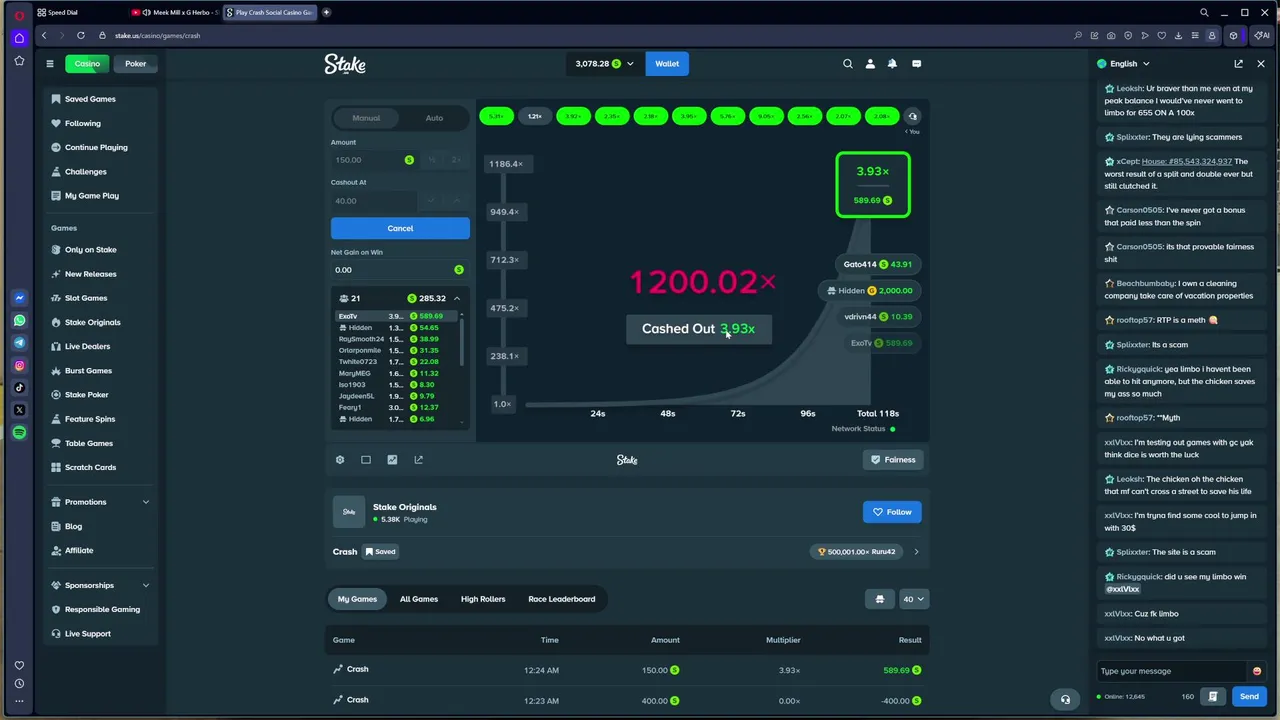Click the players list scrollbar
This screenshot has width=1280, height=720.
462,340
